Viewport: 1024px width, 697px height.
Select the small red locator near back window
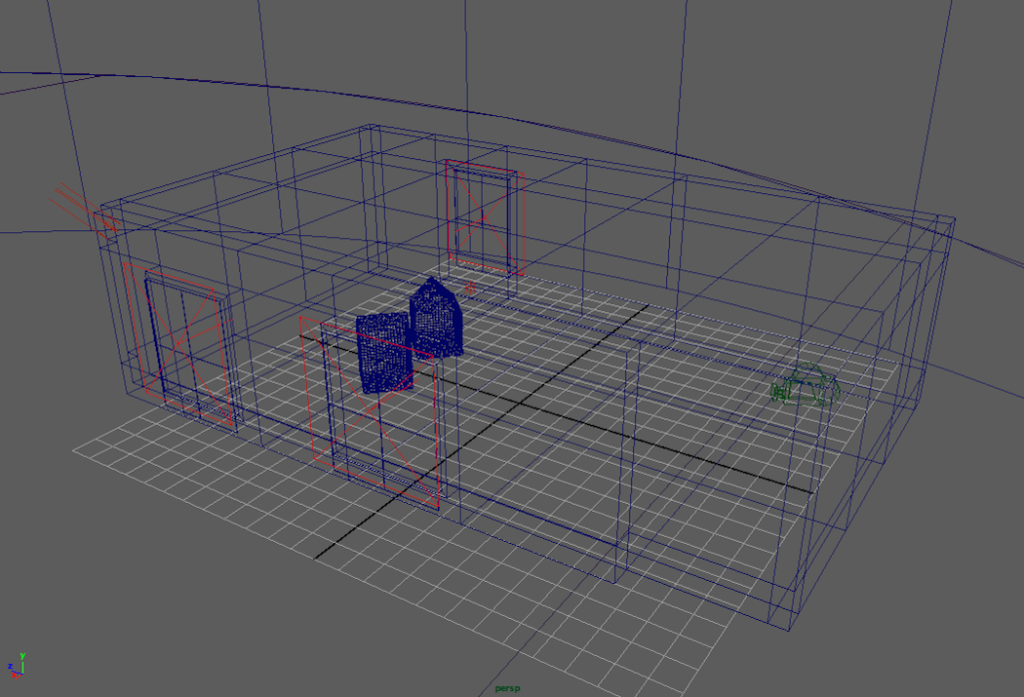coord(470,288)
